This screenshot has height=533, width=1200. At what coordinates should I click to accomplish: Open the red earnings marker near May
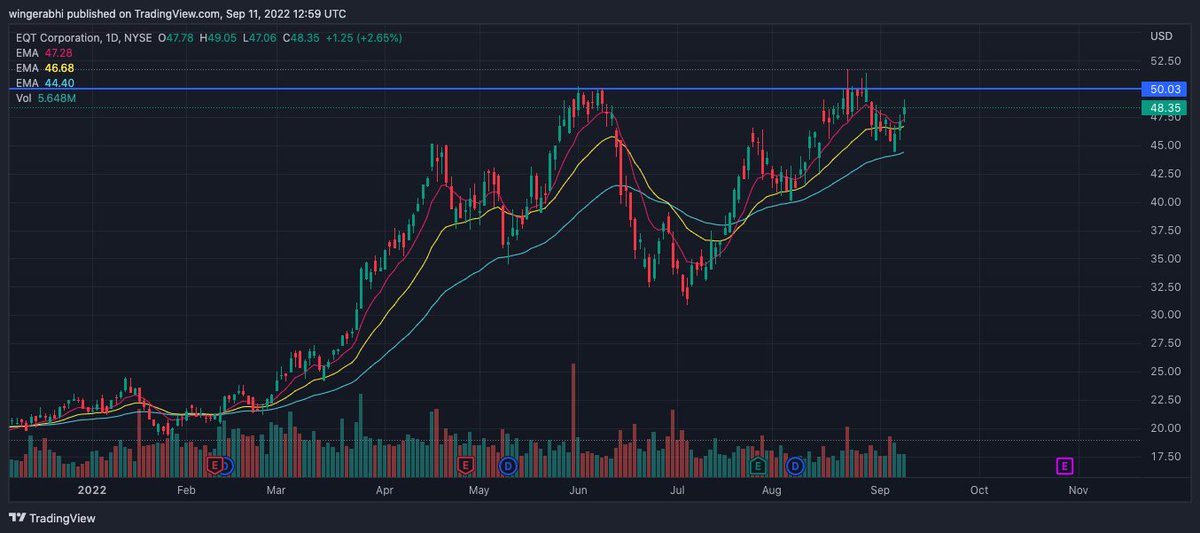pos(464,465)
